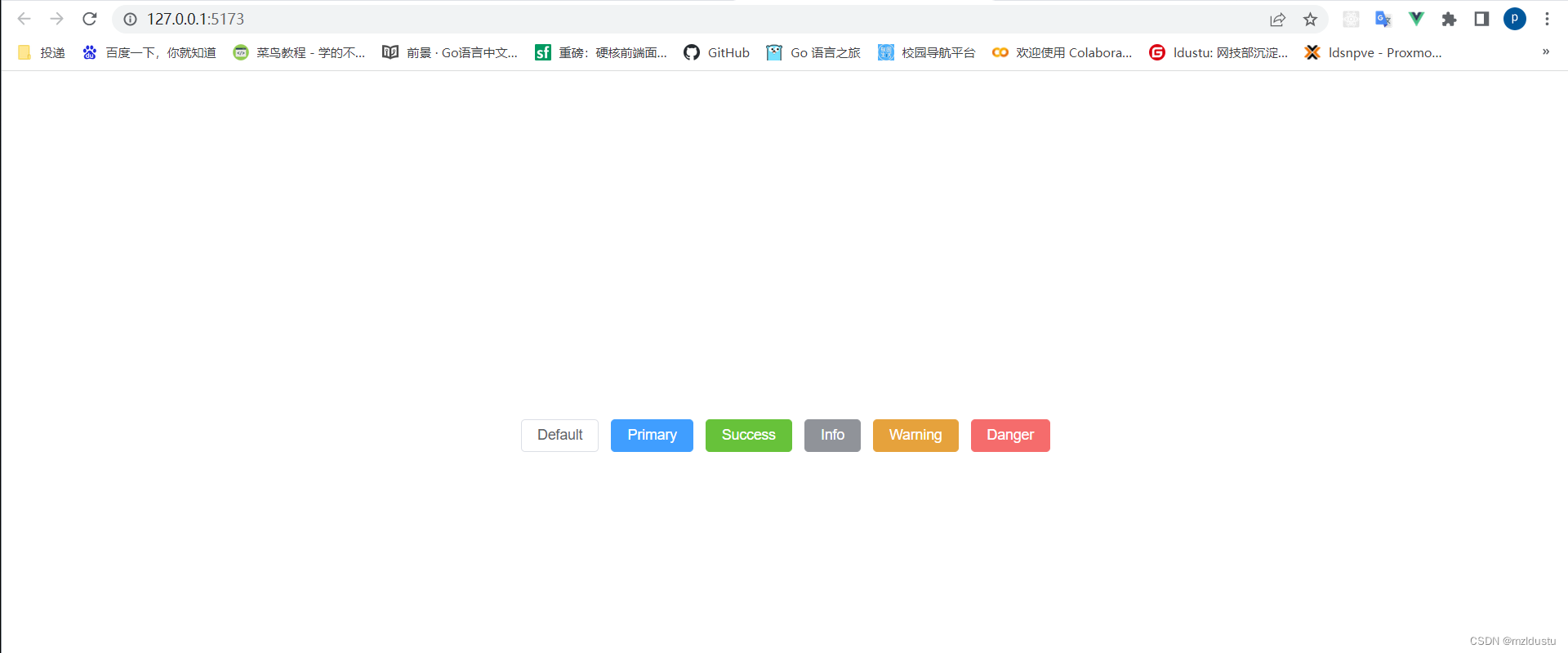The height and width of the screenshot is (653, 1568).
Task: Click the orange Warning button
Action: (x=915, y=436)
